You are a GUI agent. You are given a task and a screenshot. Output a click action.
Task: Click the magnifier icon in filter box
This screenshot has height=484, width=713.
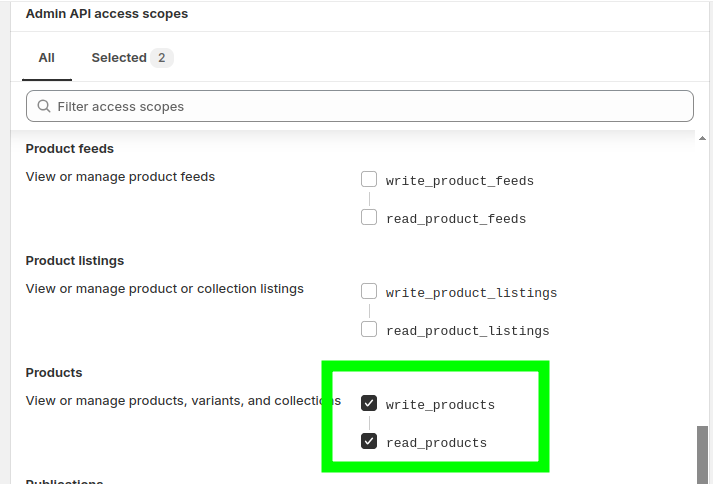click(44, 106)
